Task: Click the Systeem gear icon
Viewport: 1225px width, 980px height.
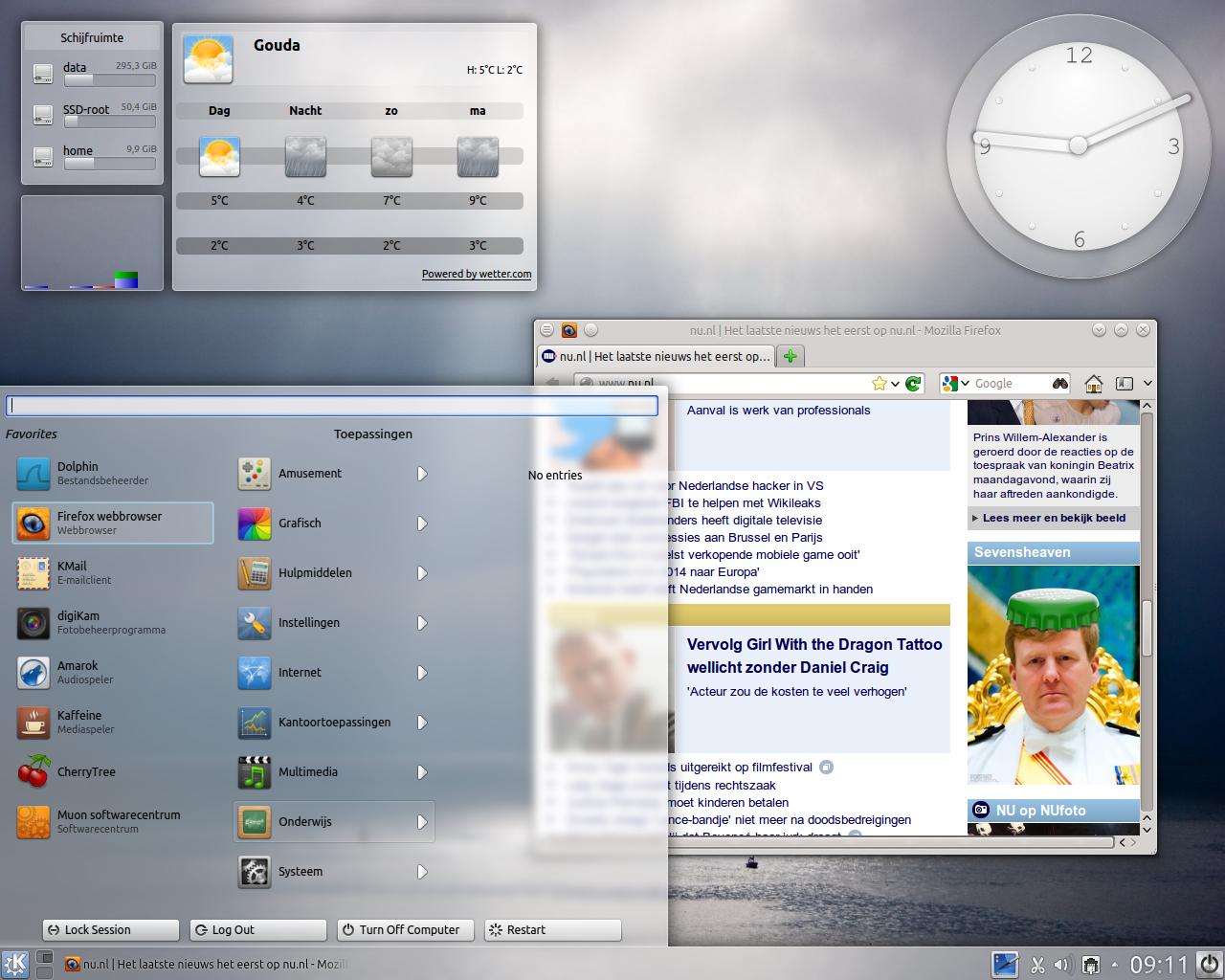Action: coord(254,872)
